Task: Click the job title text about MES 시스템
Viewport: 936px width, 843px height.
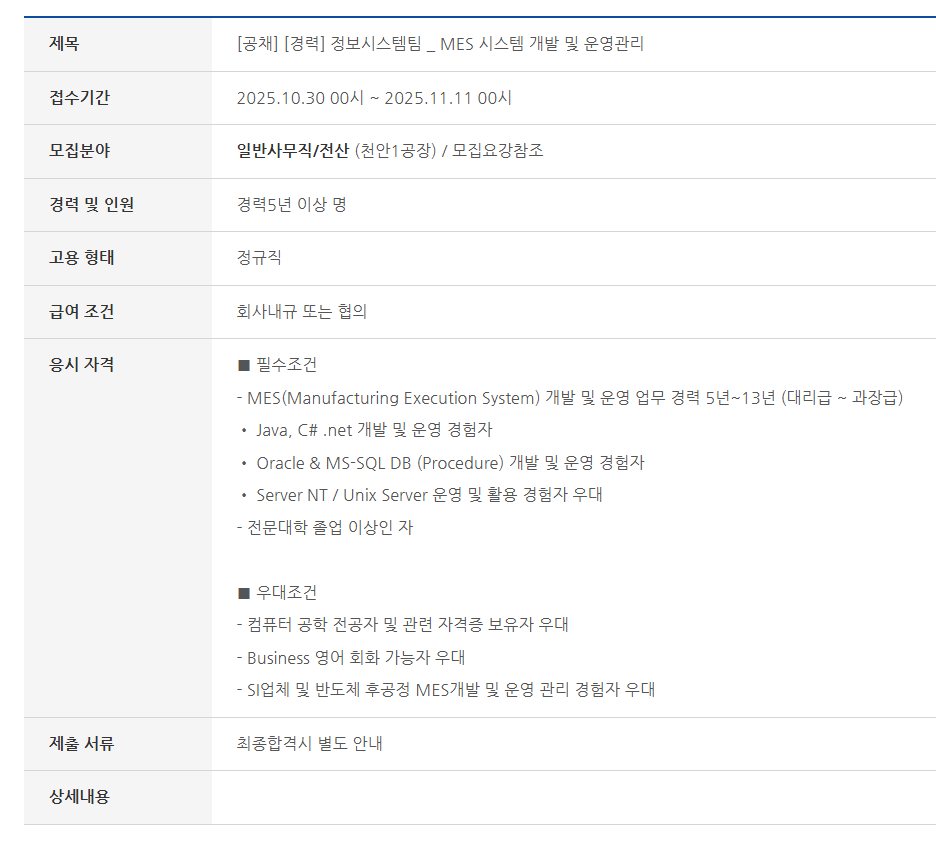Action: pos(440,44)
